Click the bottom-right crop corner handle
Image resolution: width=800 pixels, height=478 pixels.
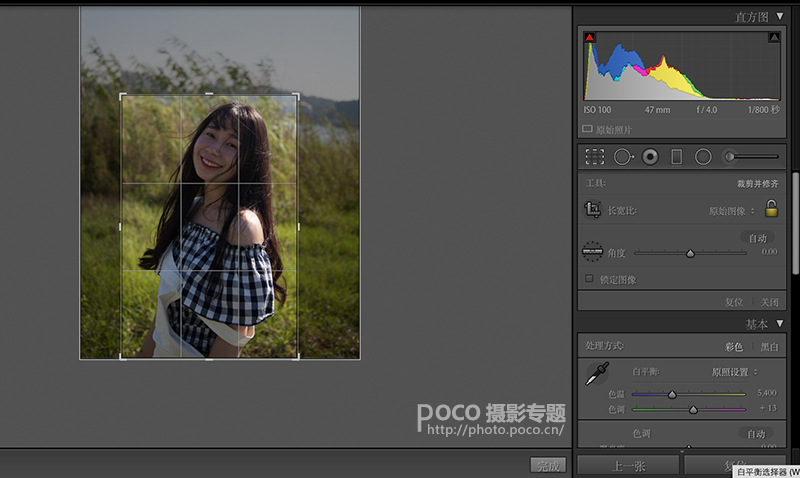(296, 357)
